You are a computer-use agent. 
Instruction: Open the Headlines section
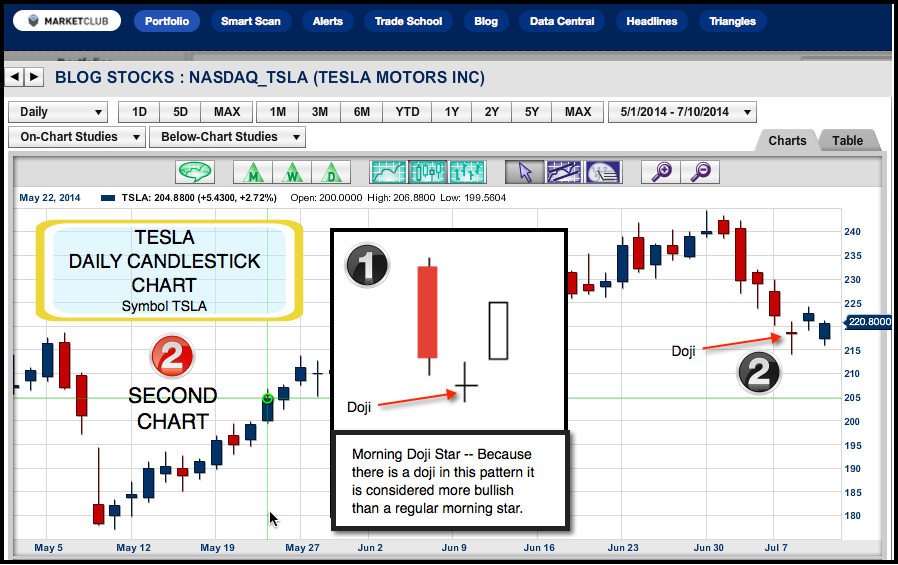tap(652, 21)
